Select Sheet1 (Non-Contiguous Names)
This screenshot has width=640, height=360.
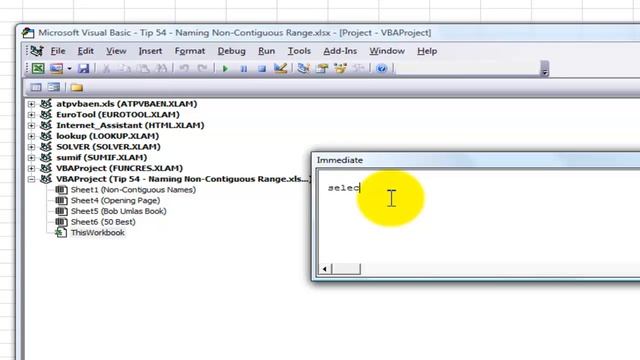pos(133,189)
